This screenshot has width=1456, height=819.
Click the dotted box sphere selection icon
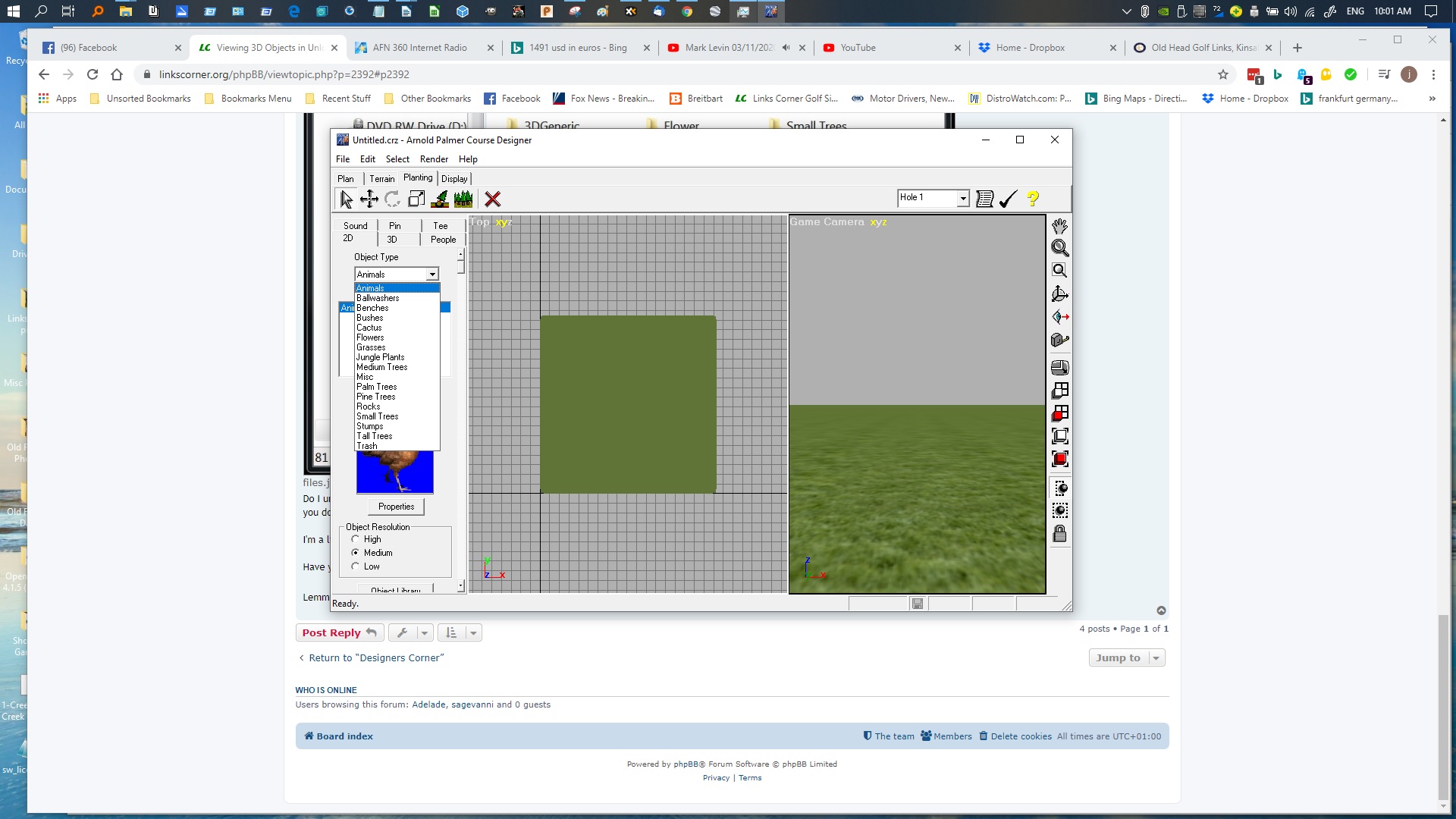click(x=1060, y=510)
